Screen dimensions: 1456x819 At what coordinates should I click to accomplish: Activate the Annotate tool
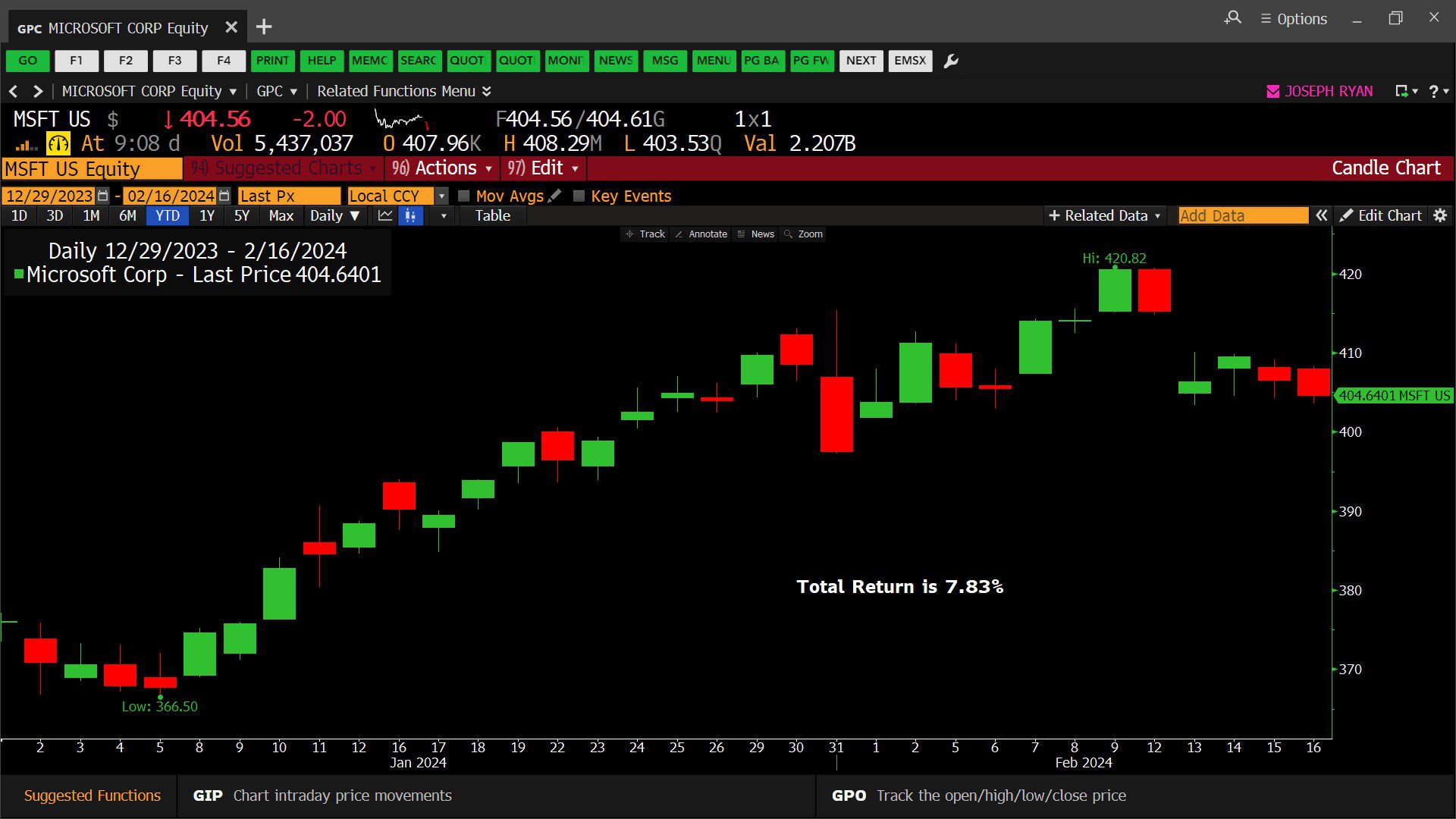[x=701, y=234]
